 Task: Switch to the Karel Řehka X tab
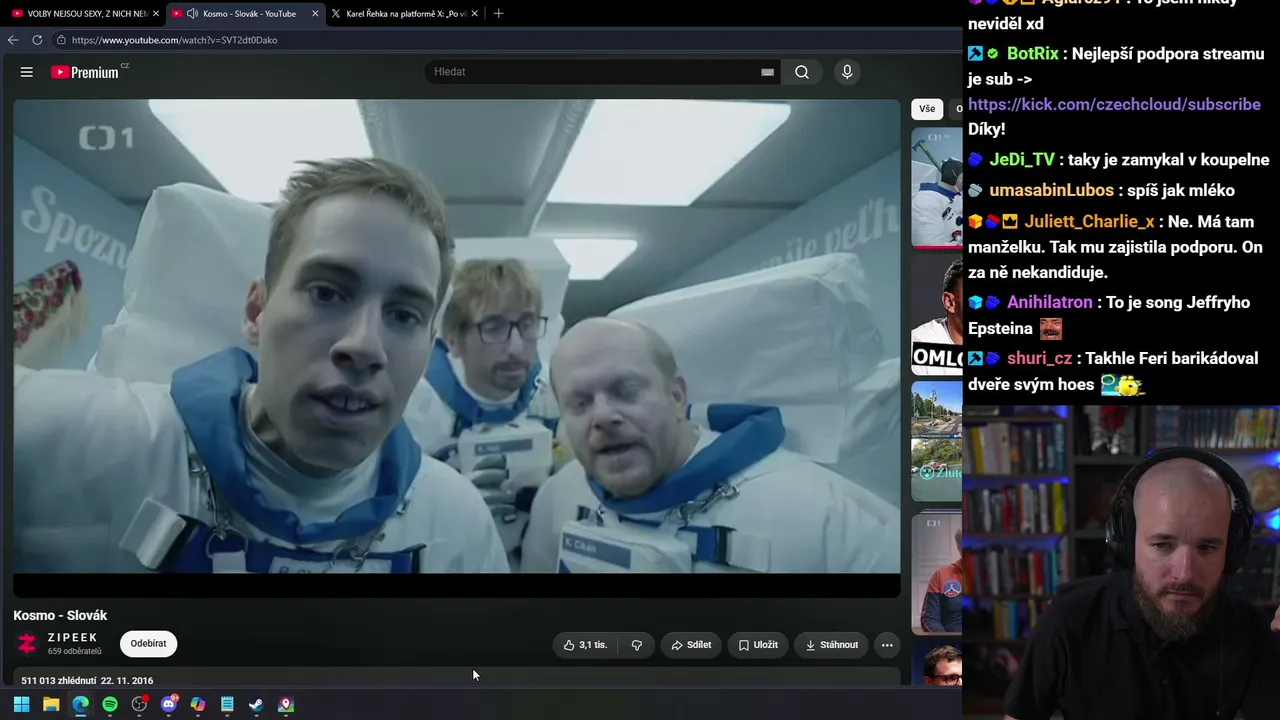[x=405, y=14]
